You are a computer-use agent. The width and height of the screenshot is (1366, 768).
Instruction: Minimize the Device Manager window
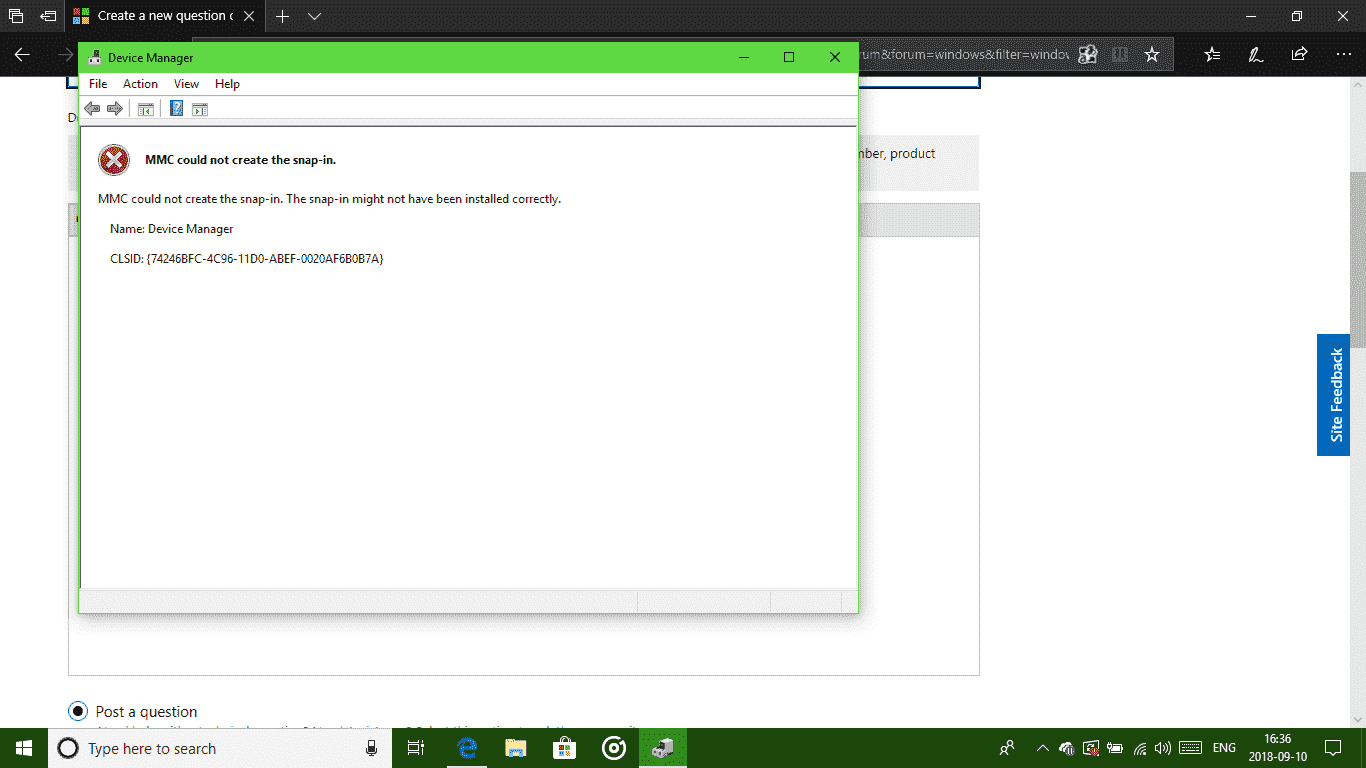point(744,57)
